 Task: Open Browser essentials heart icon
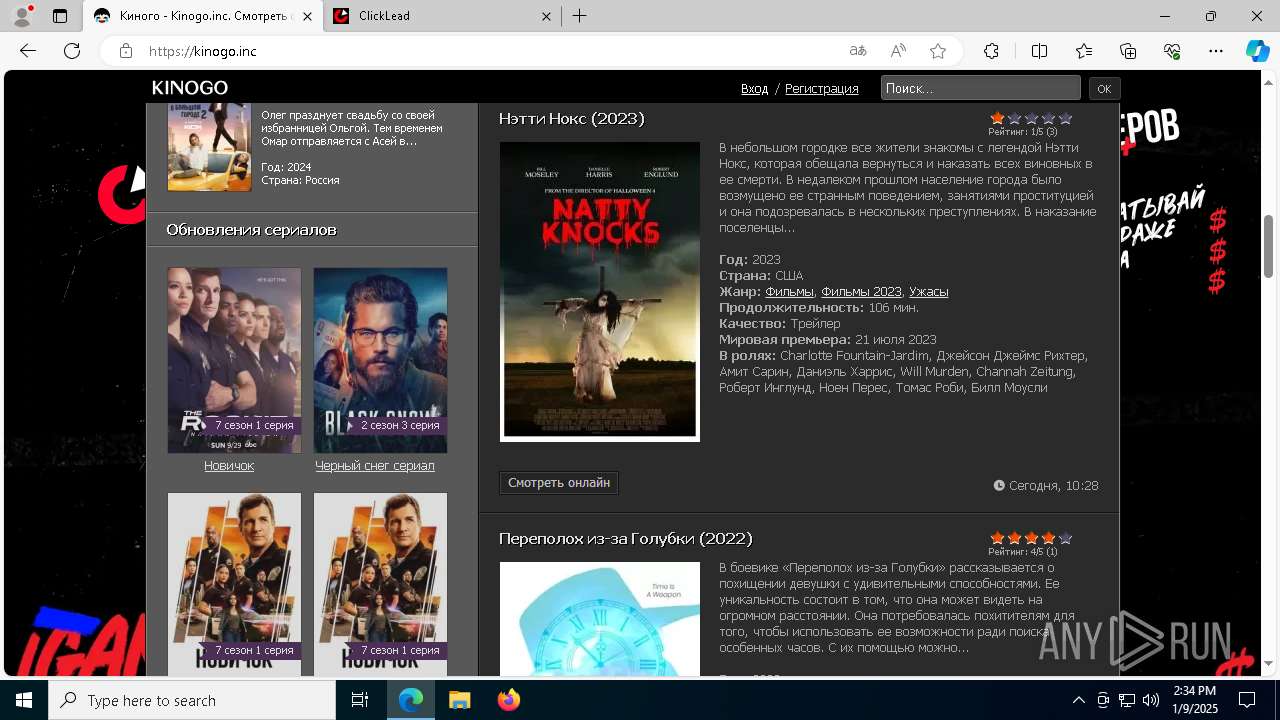pos(1172,51)
